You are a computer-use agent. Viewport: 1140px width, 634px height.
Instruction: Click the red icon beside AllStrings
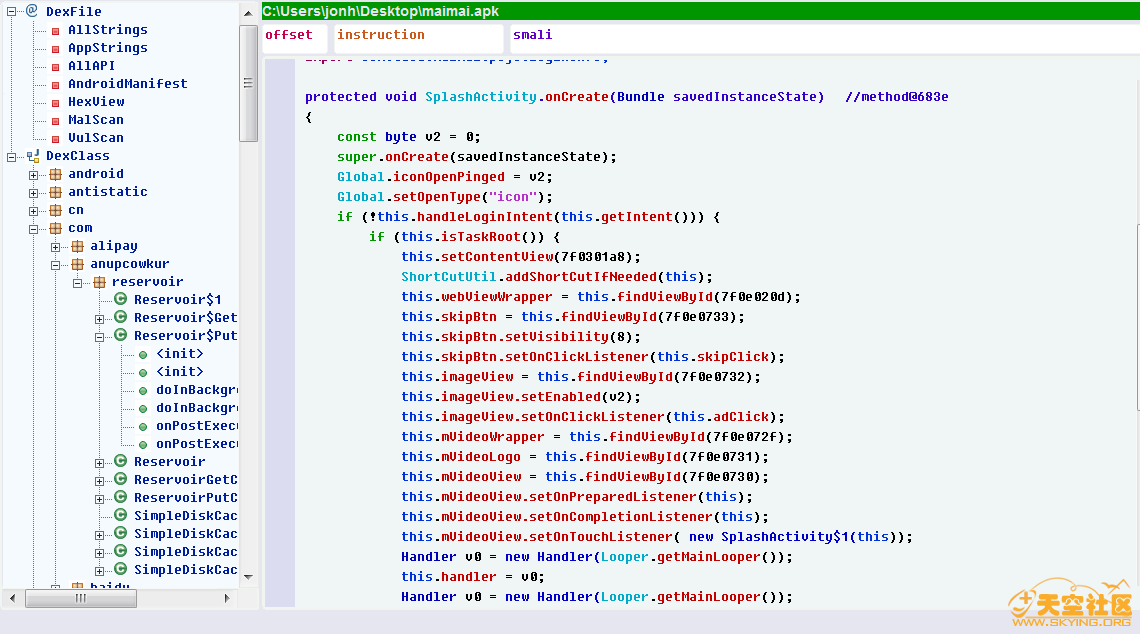[55, 30]
